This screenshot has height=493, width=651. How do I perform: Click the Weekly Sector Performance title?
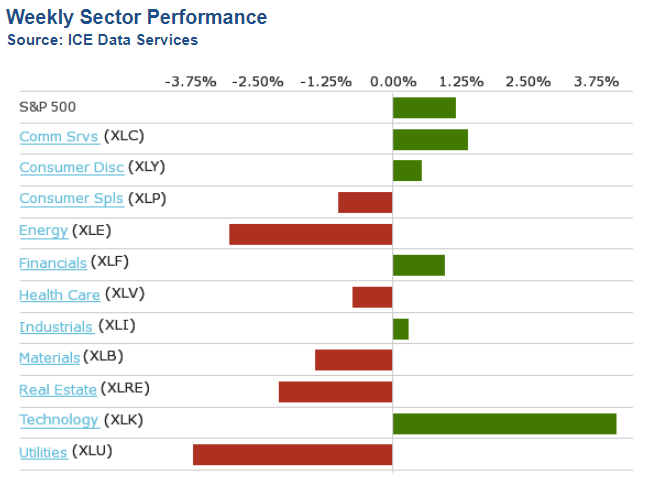(x=137, y=17)
